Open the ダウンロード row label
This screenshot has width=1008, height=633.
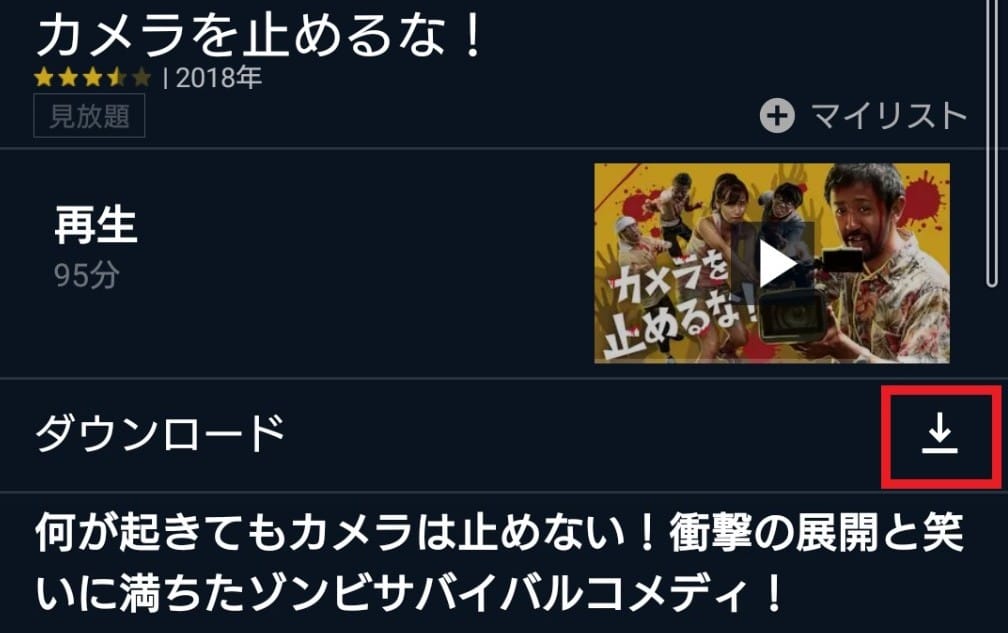point(160,432)
